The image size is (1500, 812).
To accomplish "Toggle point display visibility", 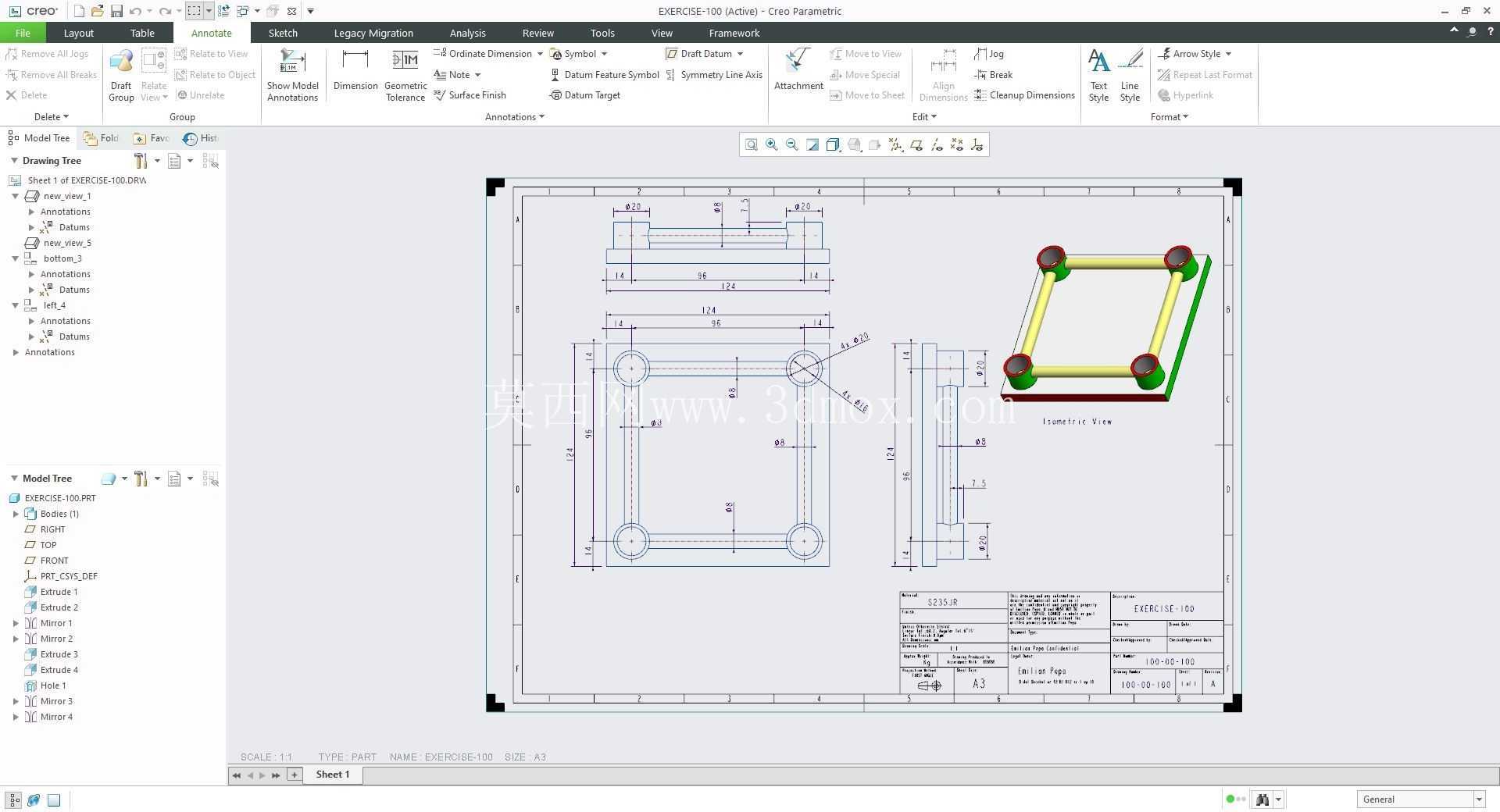I will 957,144.
